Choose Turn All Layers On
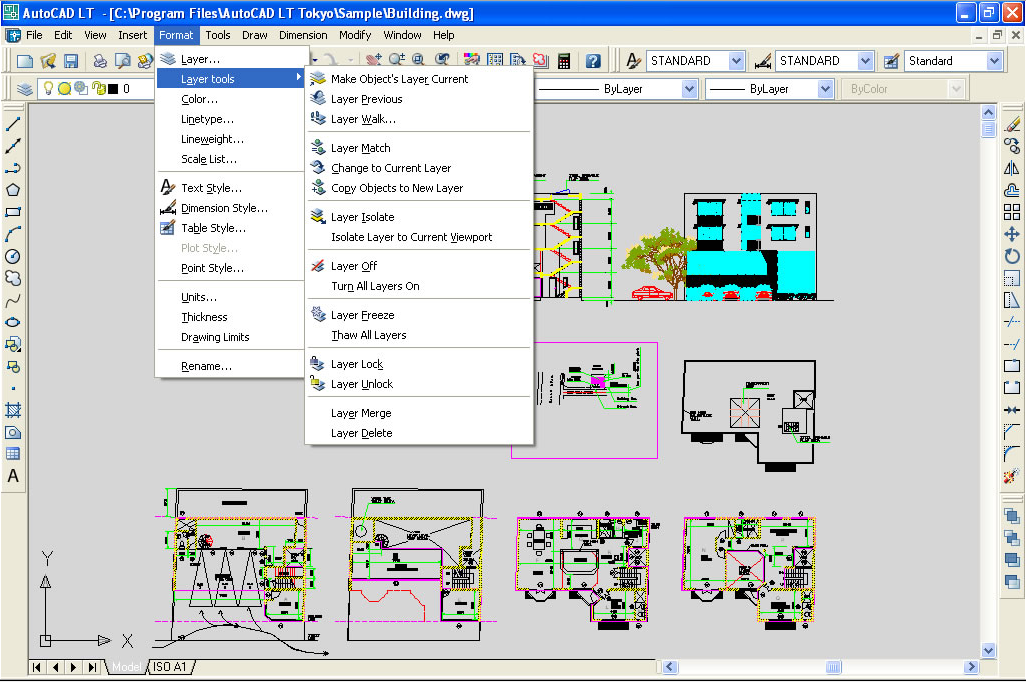1026x682 pixels. (x=419, y=286)
